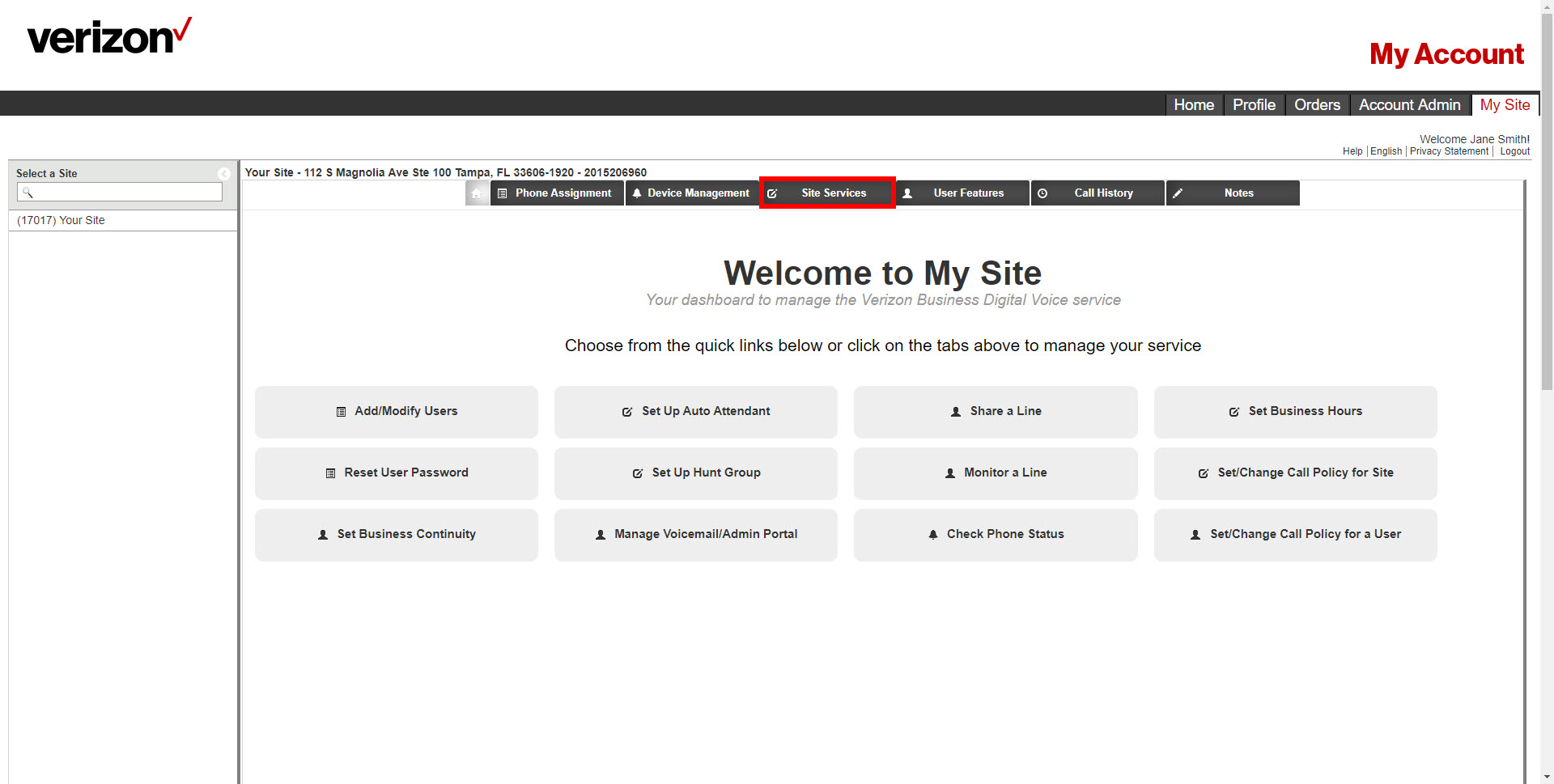This screenshot has height=784, width=1554.
Task: Click the home icon tab
Action: pyautogui.click(x=477, y=193)
